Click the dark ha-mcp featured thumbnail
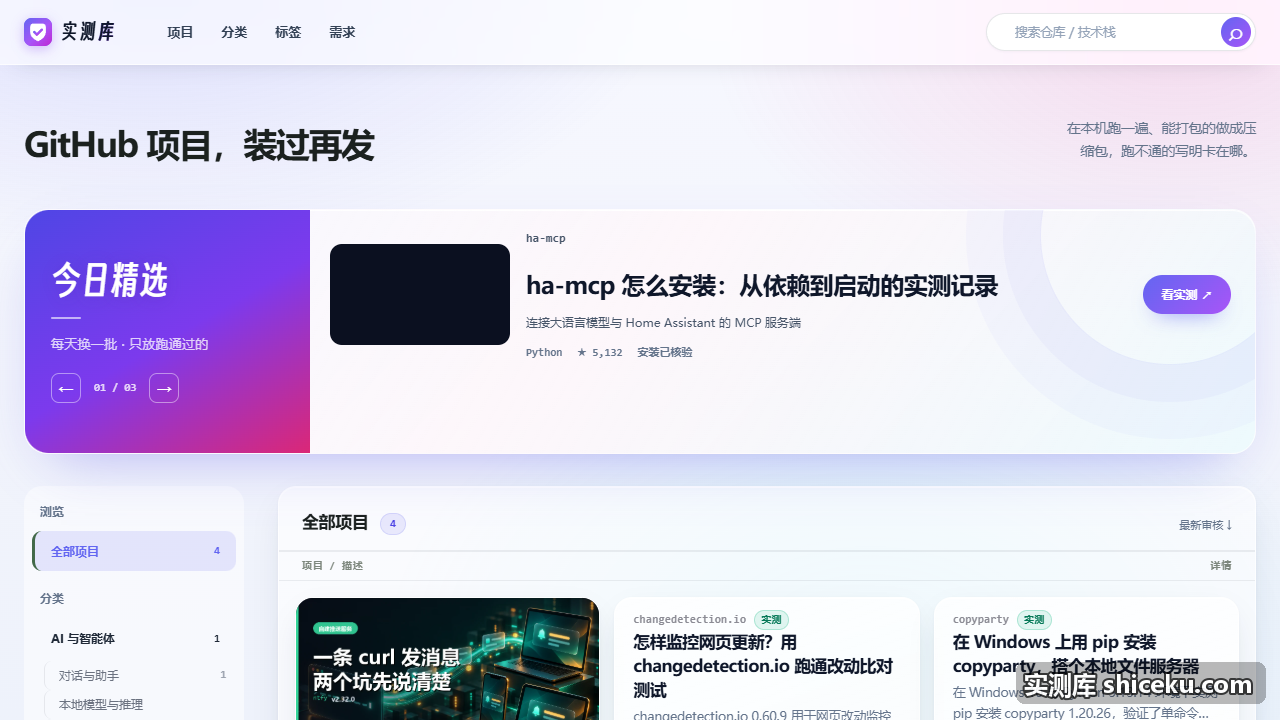This screenshot has height=720, width=1280. pos(420,294)
